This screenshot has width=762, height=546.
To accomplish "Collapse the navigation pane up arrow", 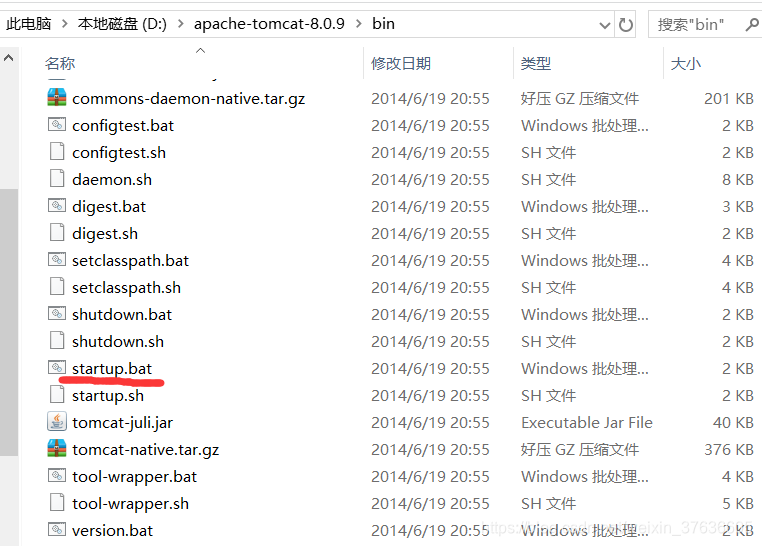I will [8, 58].
